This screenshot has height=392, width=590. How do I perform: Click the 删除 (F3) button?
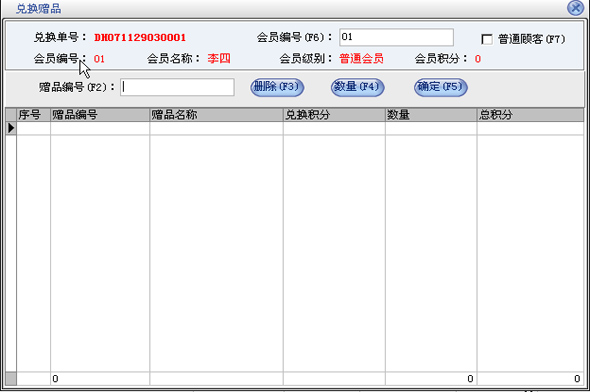tap(277, 87)
